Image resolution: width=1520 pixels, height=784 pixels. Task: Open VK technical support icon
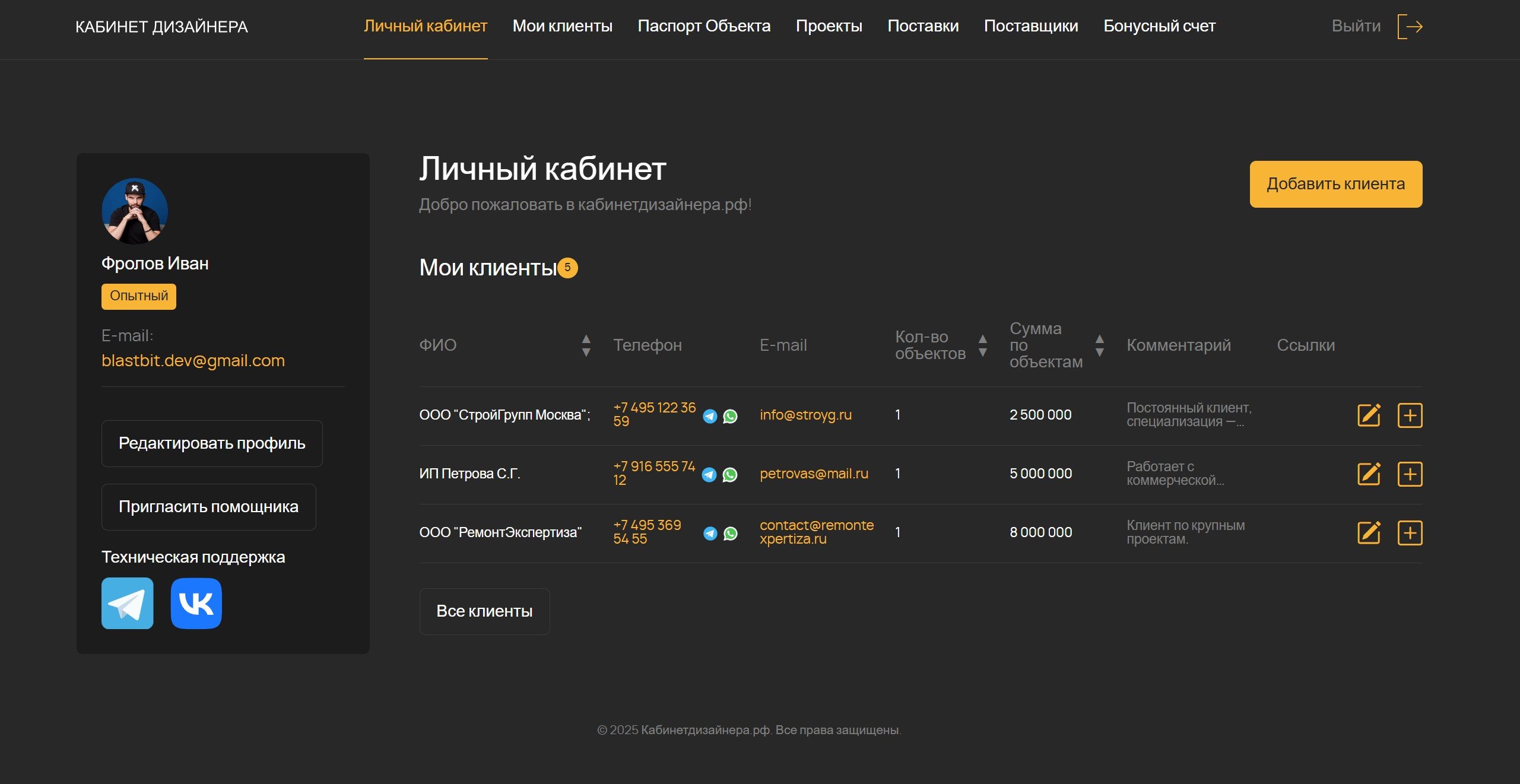point(196,603)
